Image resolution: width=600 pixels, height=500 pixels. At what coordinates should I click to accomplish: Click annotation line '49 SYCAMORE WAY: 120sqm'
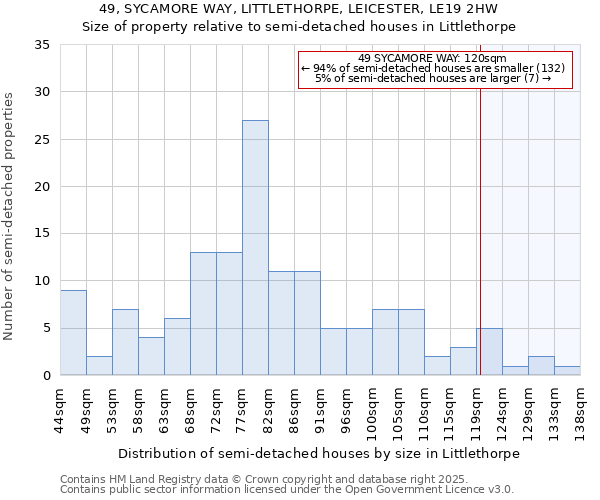click(432, 58)
